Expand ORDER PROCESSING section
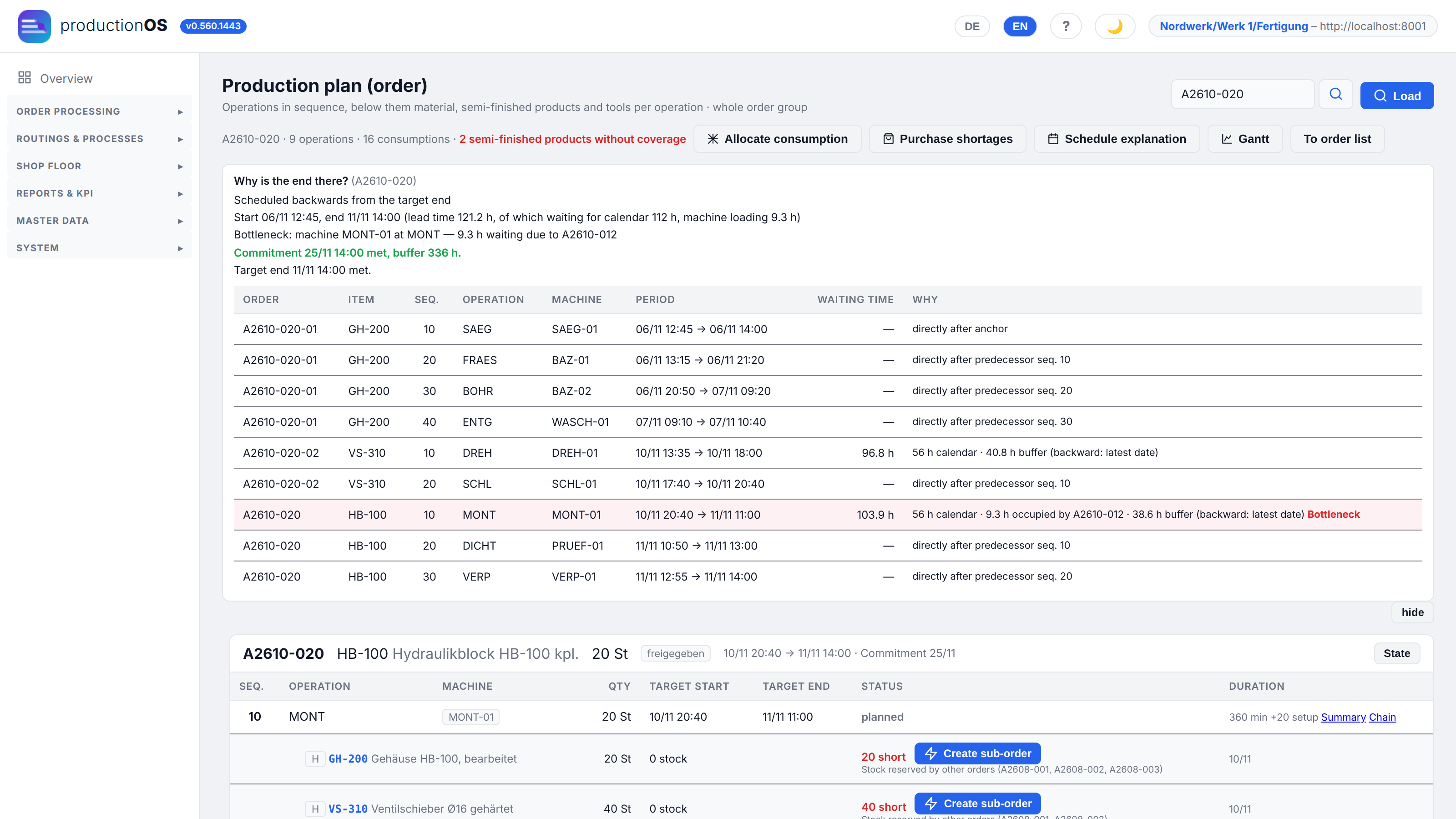Viewport: 1456px width, 819px height. click(x=100, y=111)
